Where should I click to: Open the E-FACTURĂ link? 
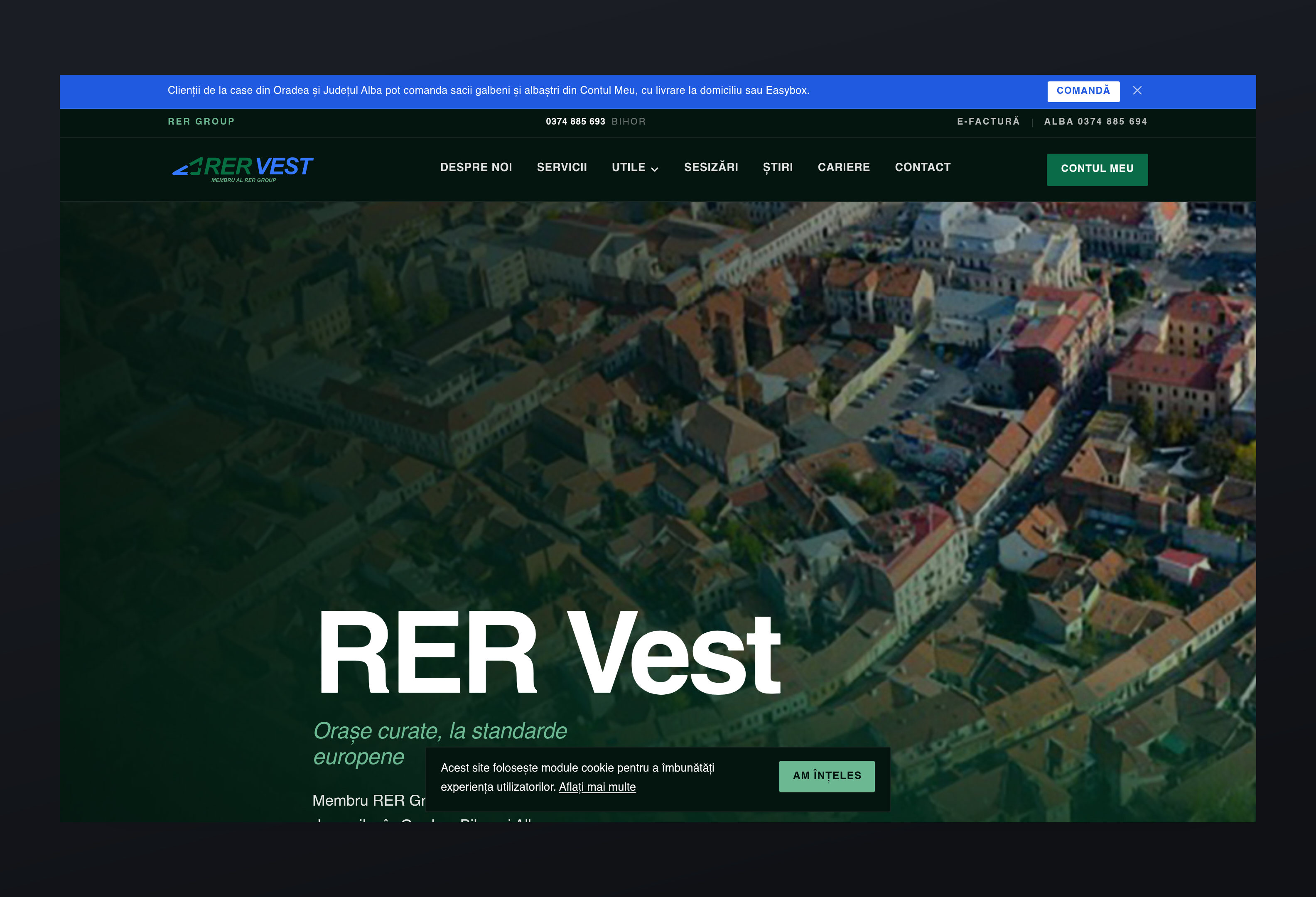988,122
